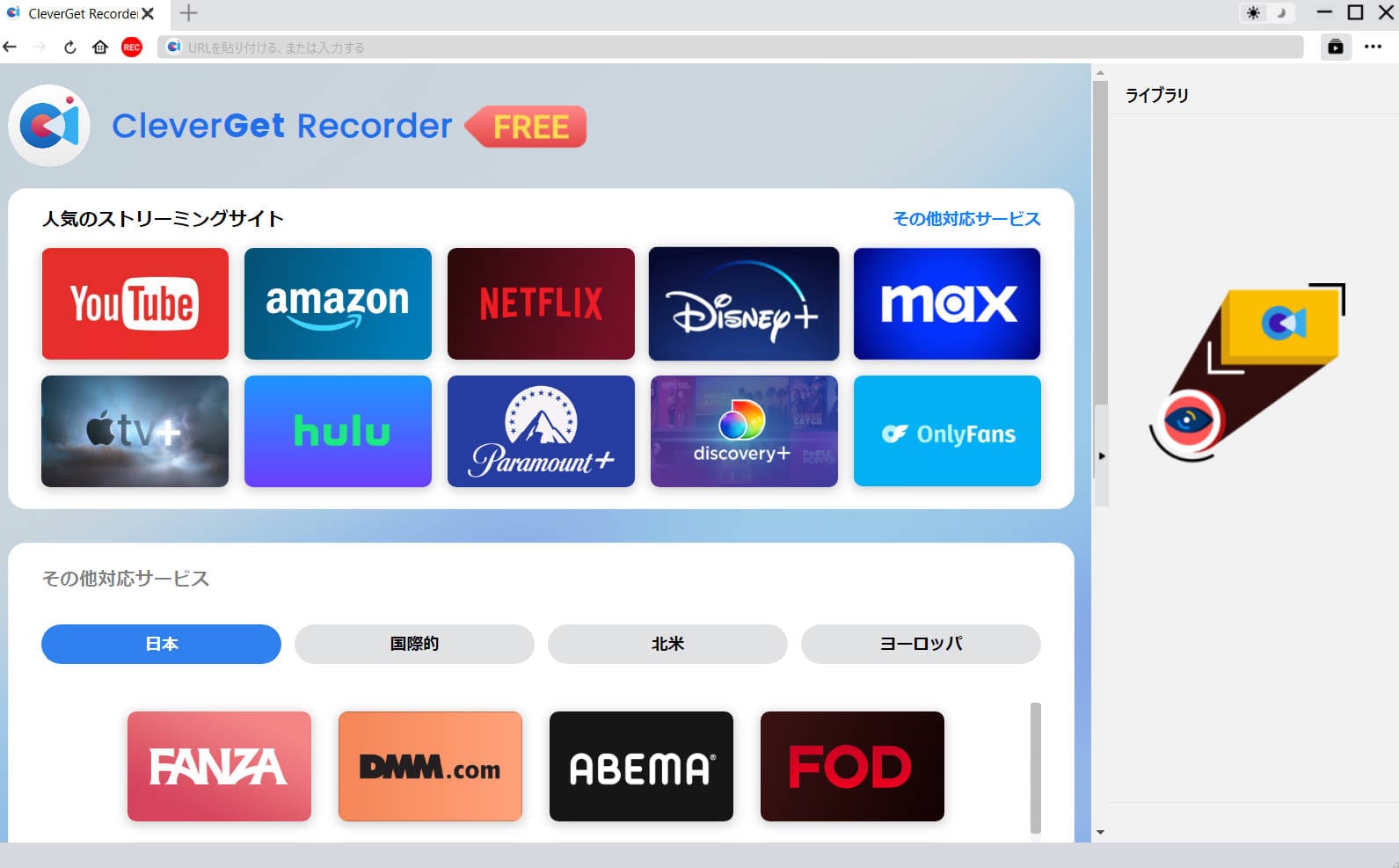Image resolution: width=1399 pixels, height=868 pixels.
Task: Open the Apple TV+ tile
Action: tap(135, 431)
